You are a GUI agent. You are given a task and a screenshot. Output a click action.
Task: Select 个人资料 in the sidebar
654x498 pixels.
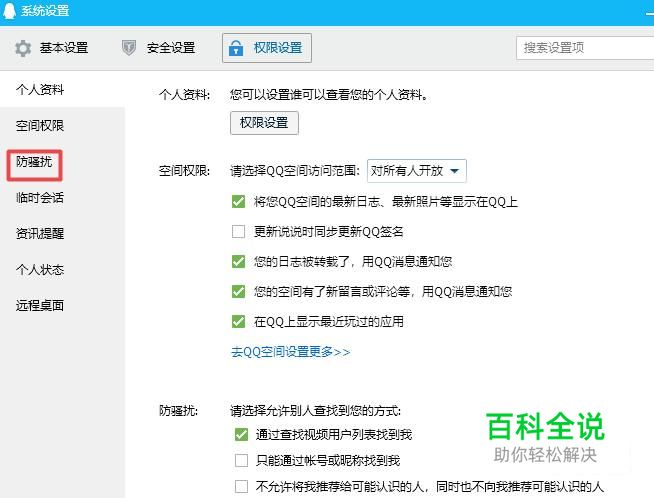point(40,89)
